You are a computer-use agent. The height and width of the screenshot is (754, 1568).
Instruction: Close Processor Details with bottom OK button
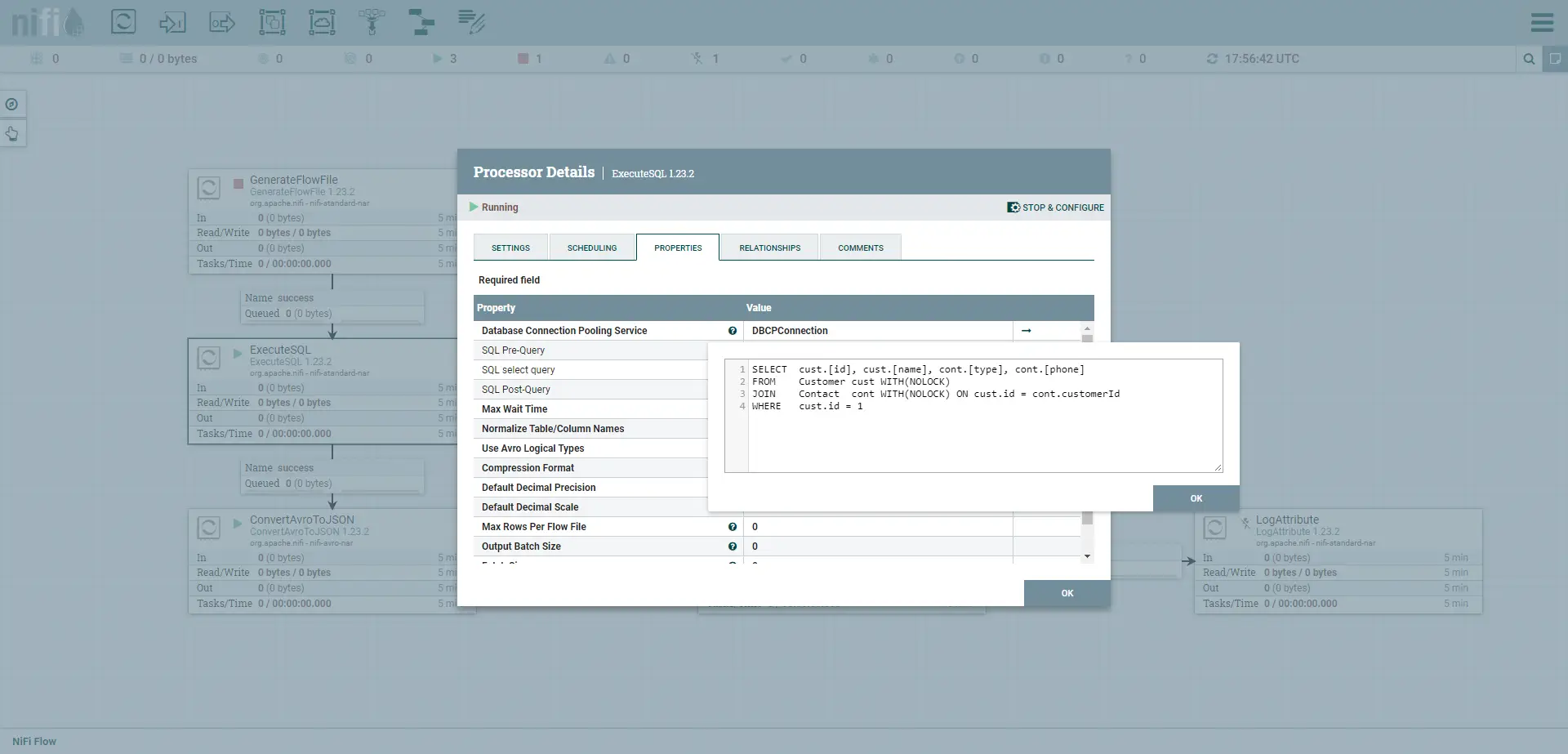click(x=1067, y=593)
